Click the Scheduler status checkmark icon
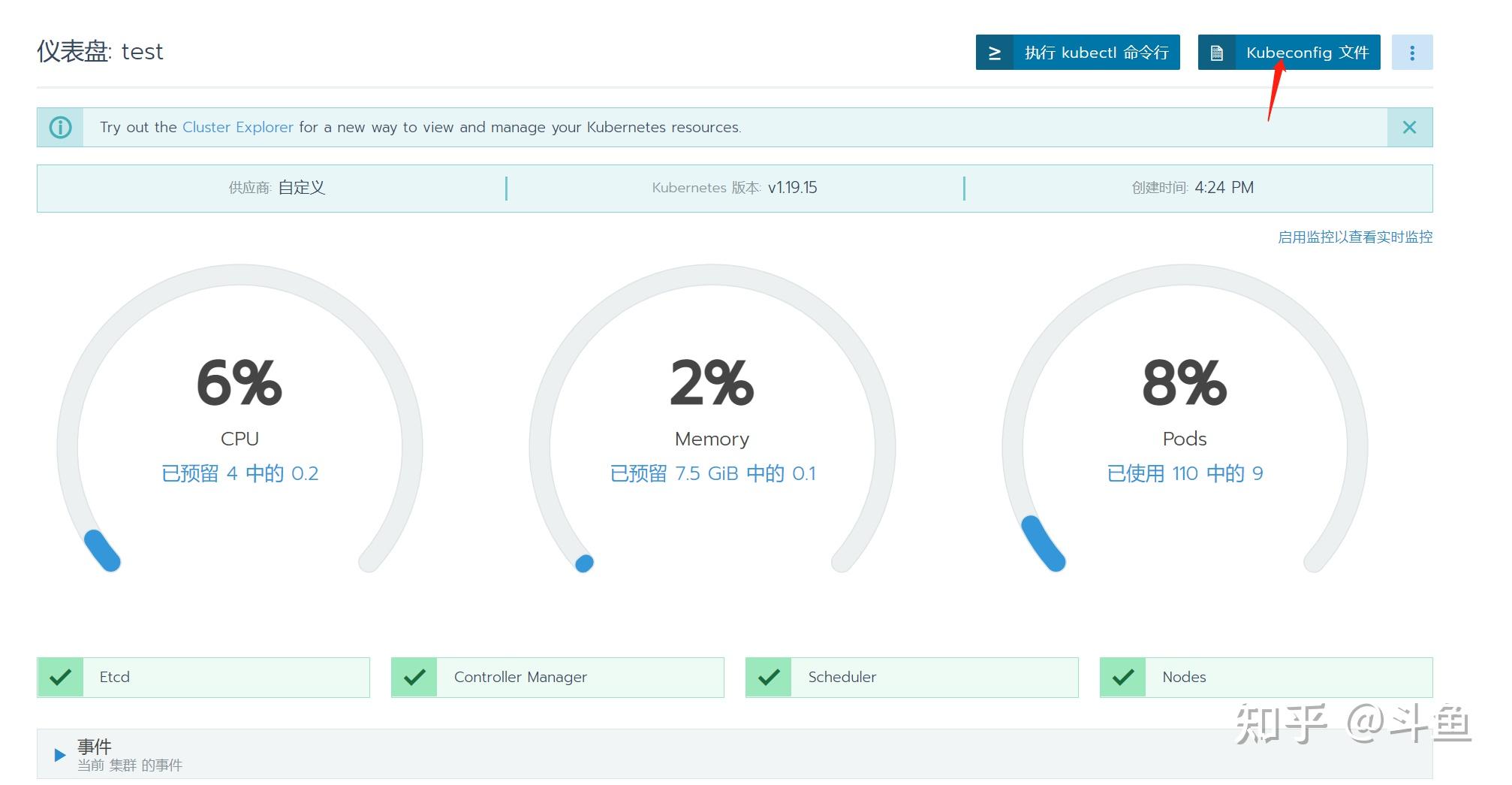The width and height of the screenshot is (1512, 785). pyautogui.click(x=769, y=677)
